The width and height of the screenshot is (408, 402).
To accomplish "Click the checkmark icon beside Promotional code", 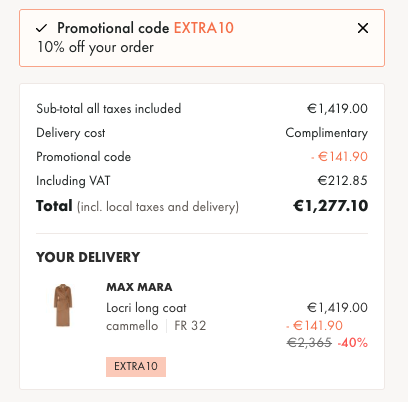I will pos(42,28).
